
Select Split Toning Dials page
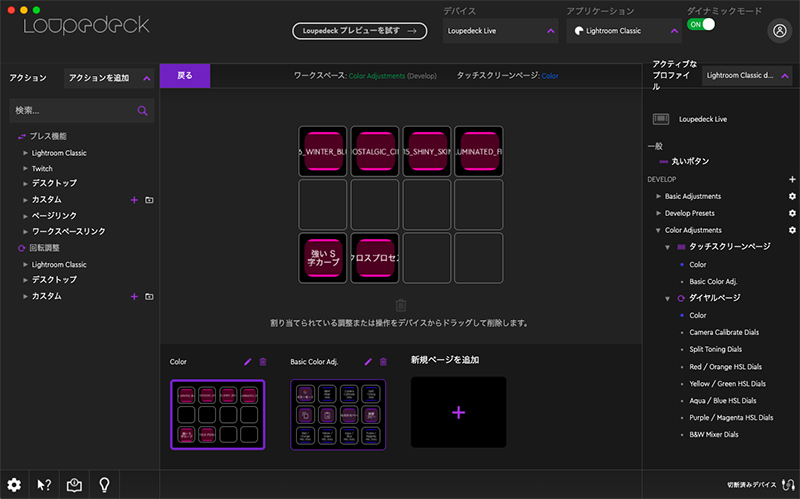click(x=715, y=350)
